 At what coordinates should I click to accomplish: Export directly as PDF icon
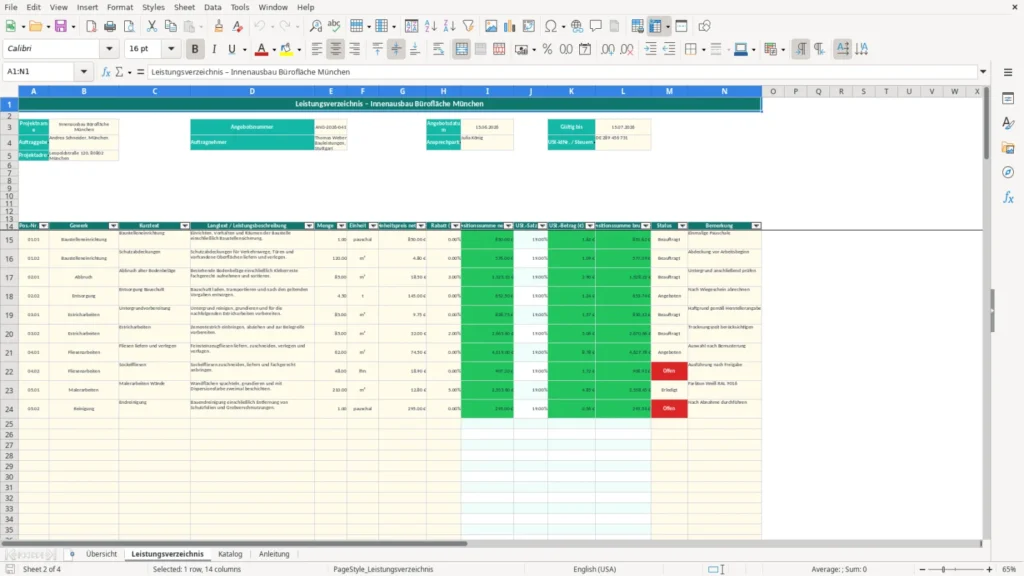tap(91, 26)
